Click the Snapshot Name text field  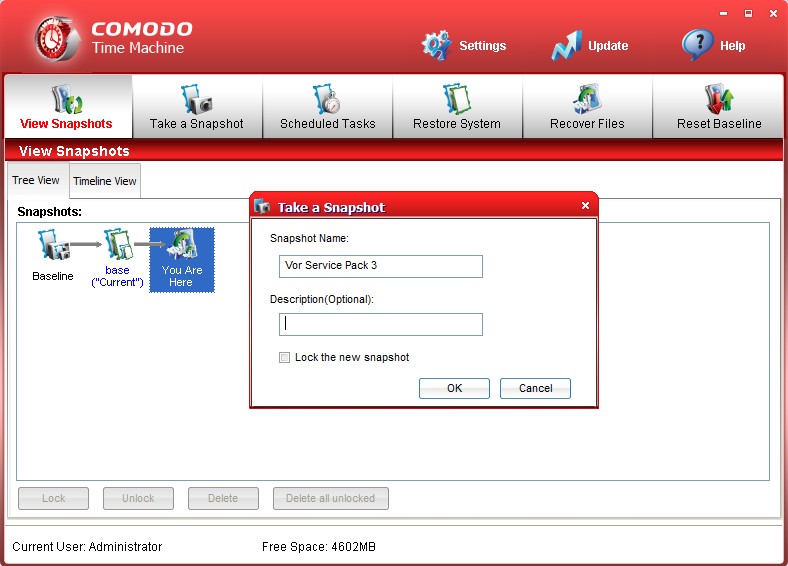[380, 266]
